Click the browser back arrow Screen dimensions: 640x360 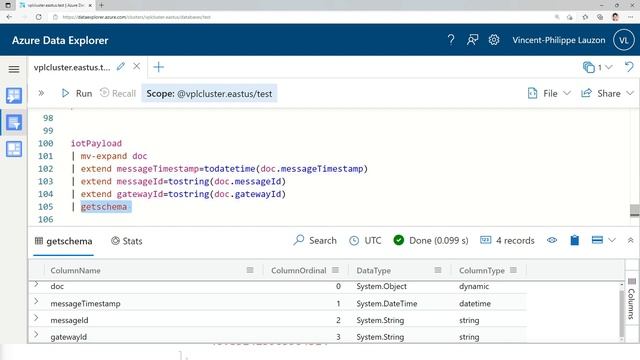point(9,17)
